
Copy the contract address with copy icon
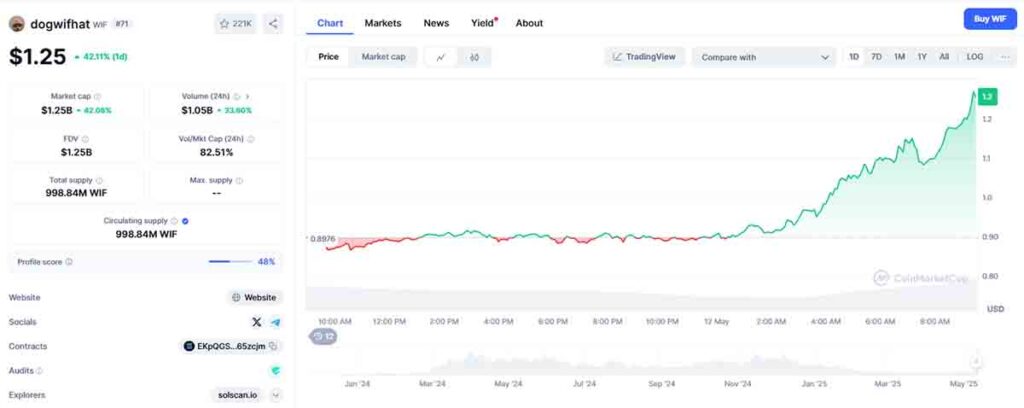[x=273, y=347]
